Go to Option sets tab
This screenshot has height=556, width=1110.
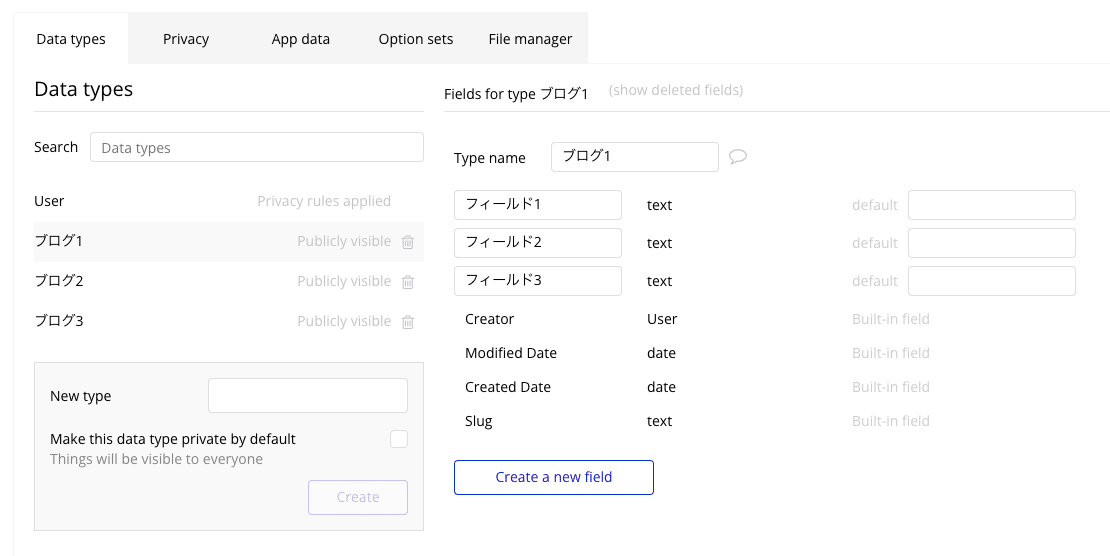pos(415,39)
